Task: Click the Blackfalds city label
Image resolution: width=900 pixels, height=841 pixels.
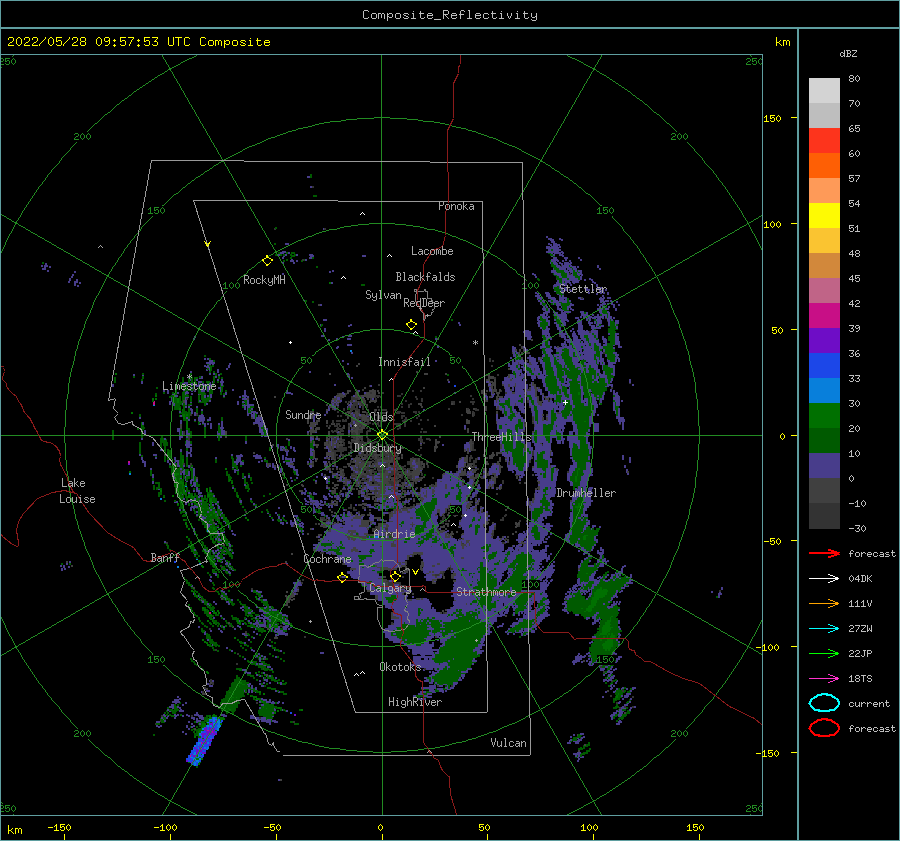Action: 425,277
